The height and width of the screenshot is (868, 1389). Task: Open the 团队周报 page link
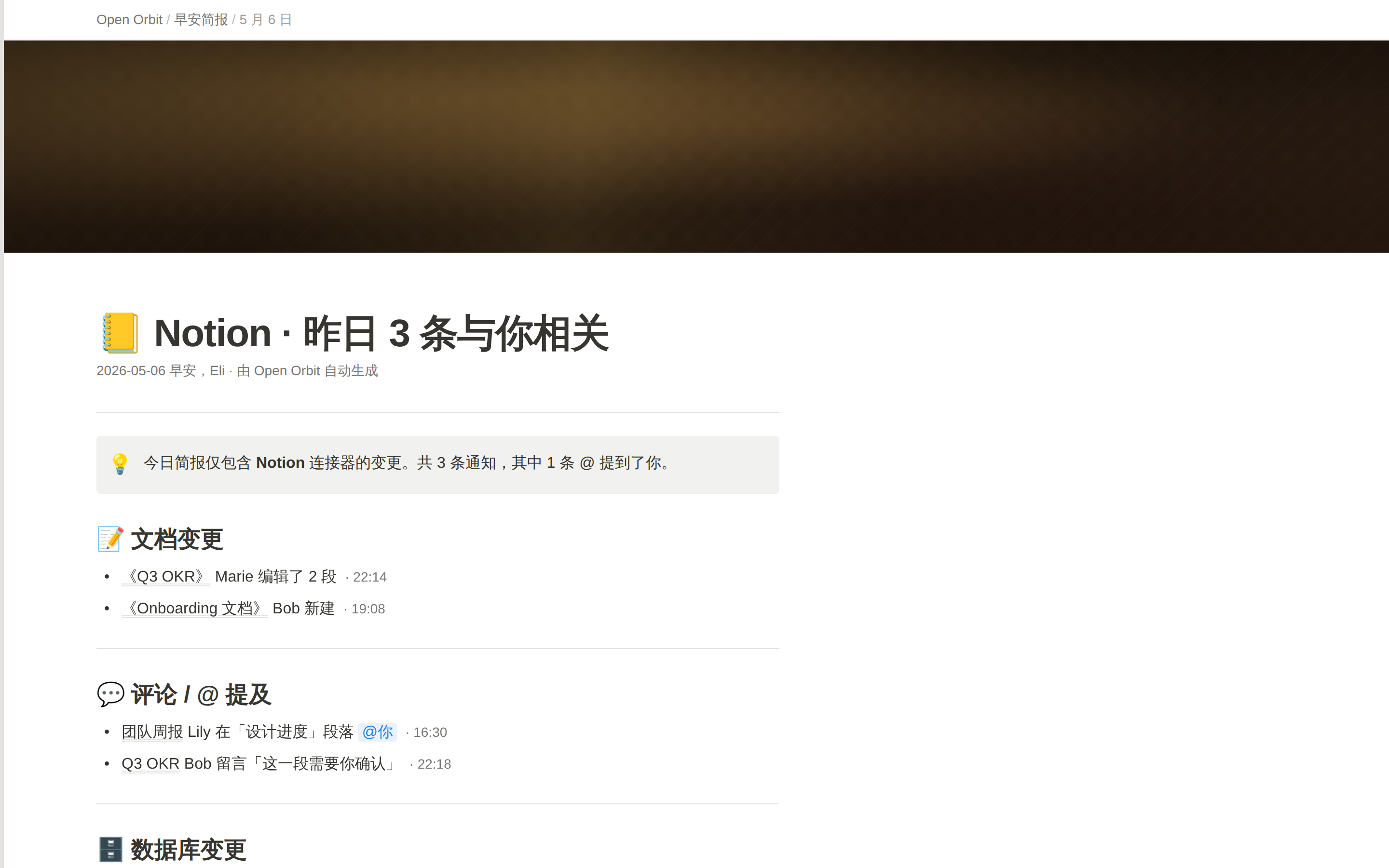tap(152, 732)
